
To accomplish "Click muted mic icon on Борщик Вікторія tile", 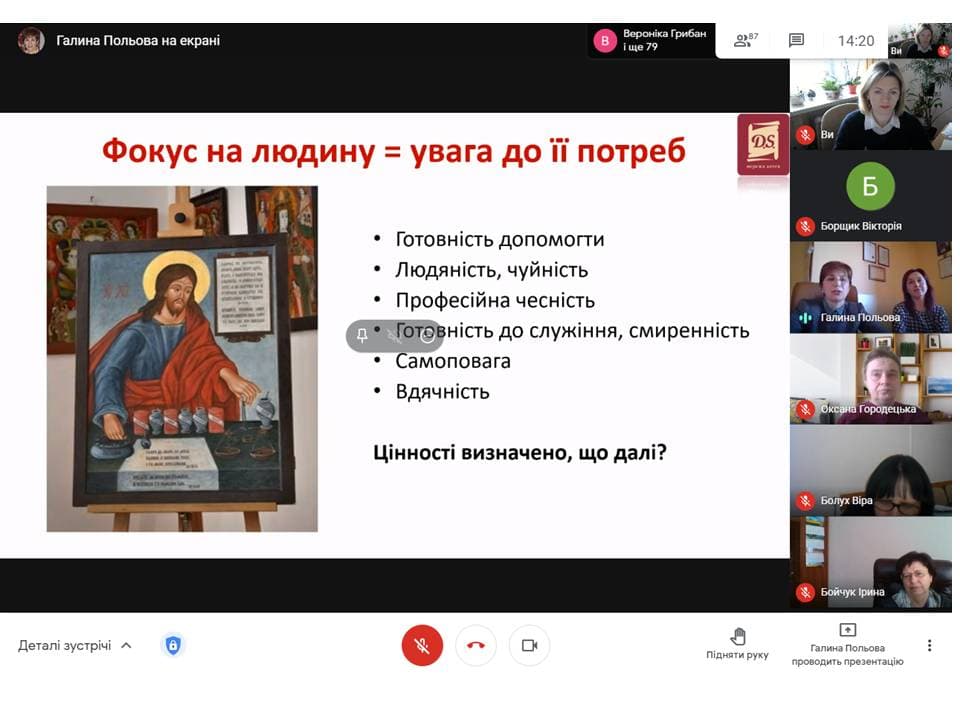I will click(805, 226).
